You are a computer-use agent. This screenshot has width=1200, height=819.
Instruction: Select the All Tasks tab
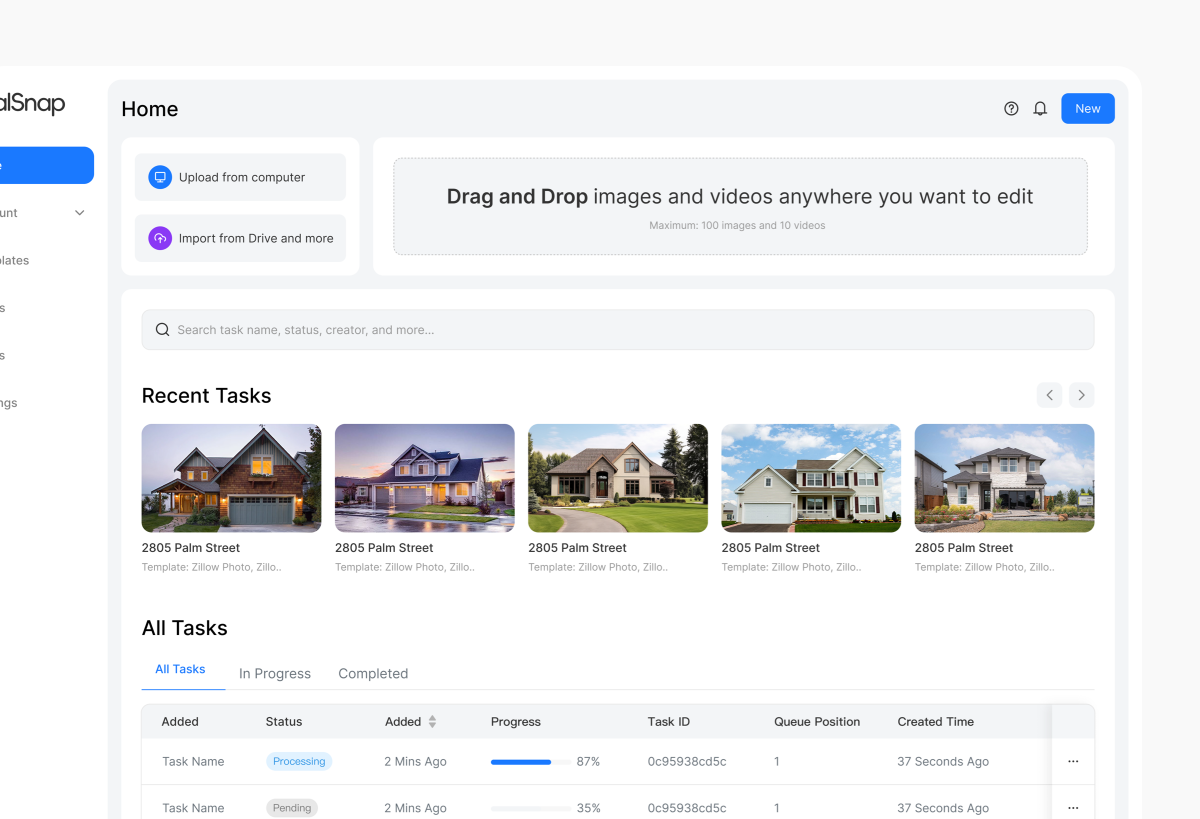(180, 670)
